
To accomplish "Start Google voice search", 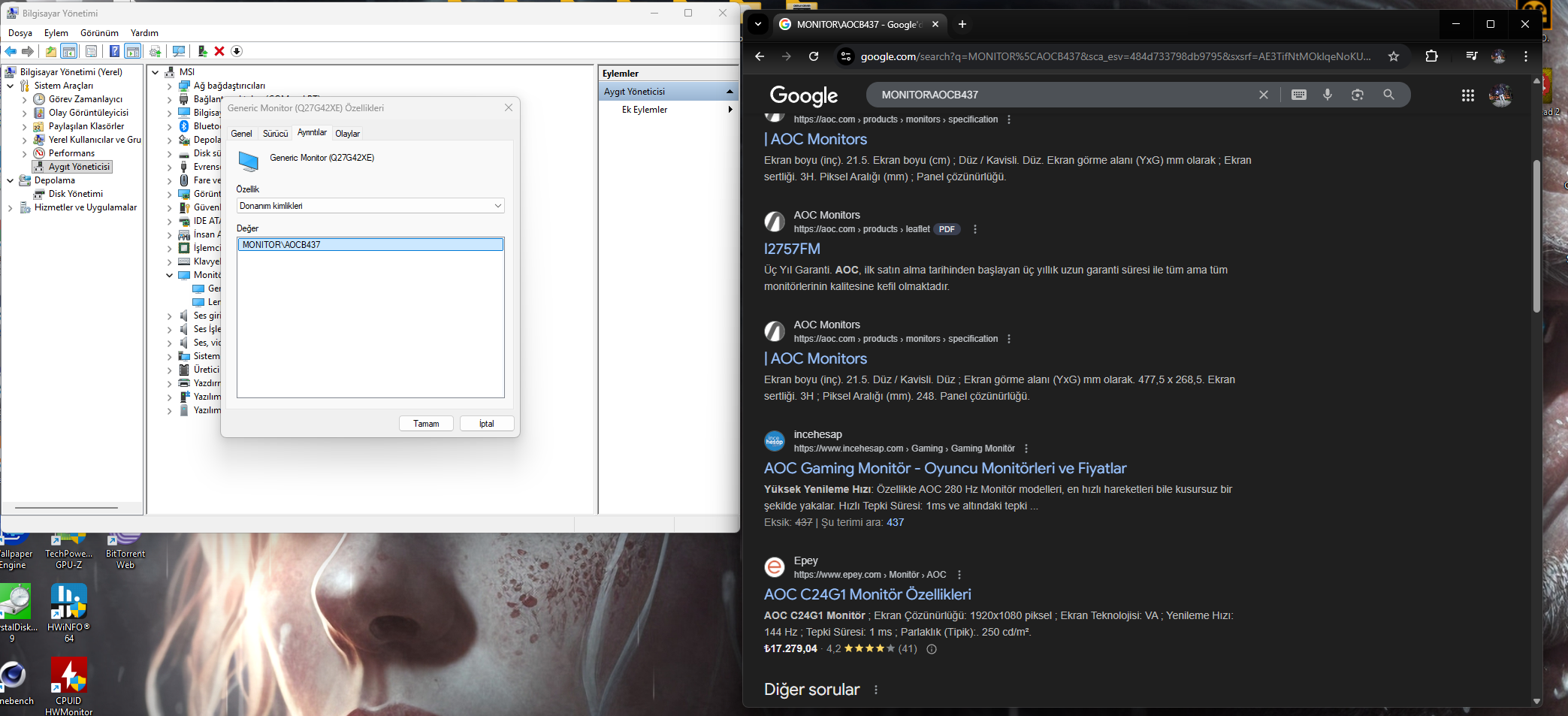I will point(1328,95).
